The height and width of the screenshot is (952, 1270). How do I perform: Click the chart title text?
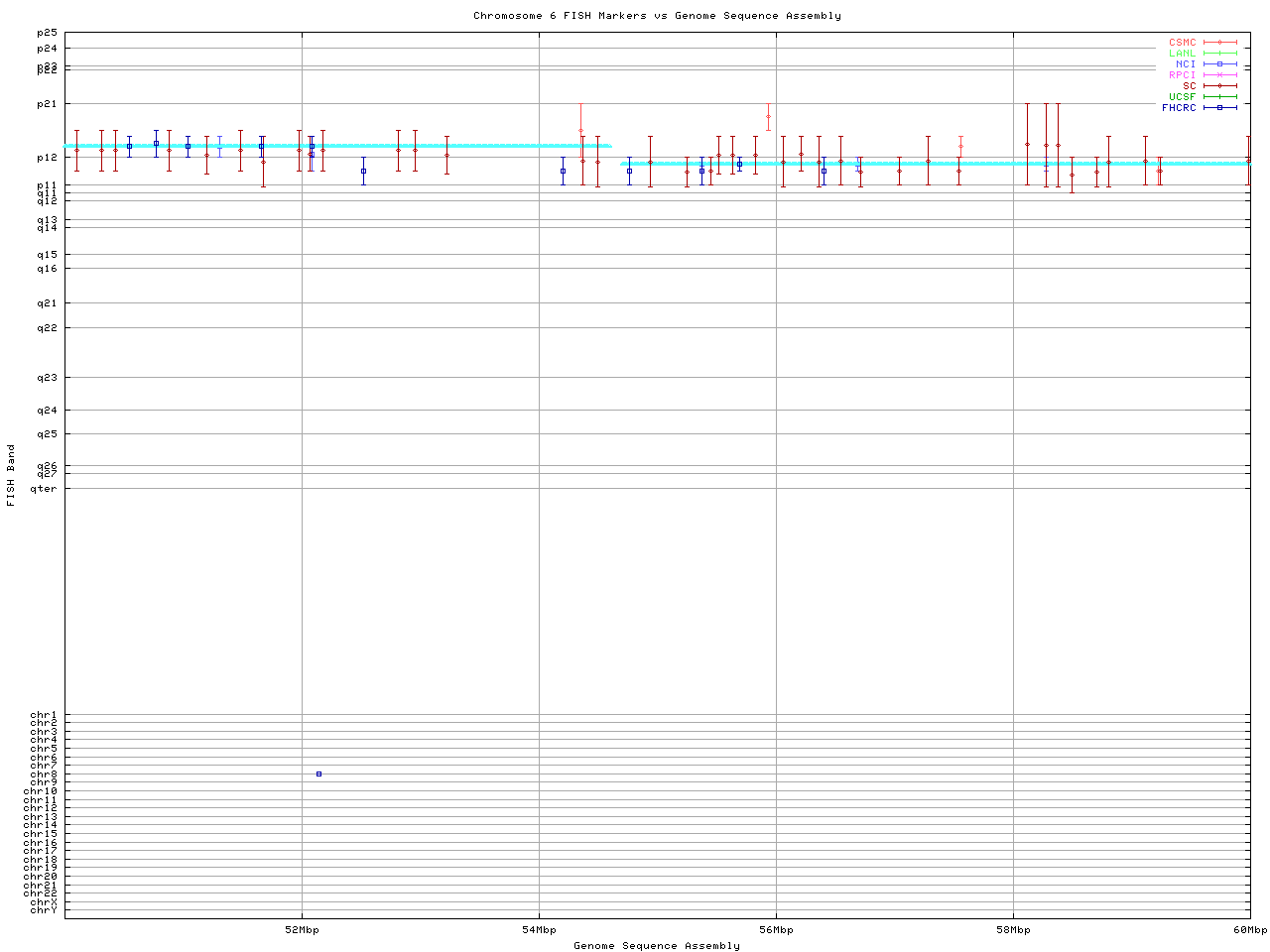point(657,16)
